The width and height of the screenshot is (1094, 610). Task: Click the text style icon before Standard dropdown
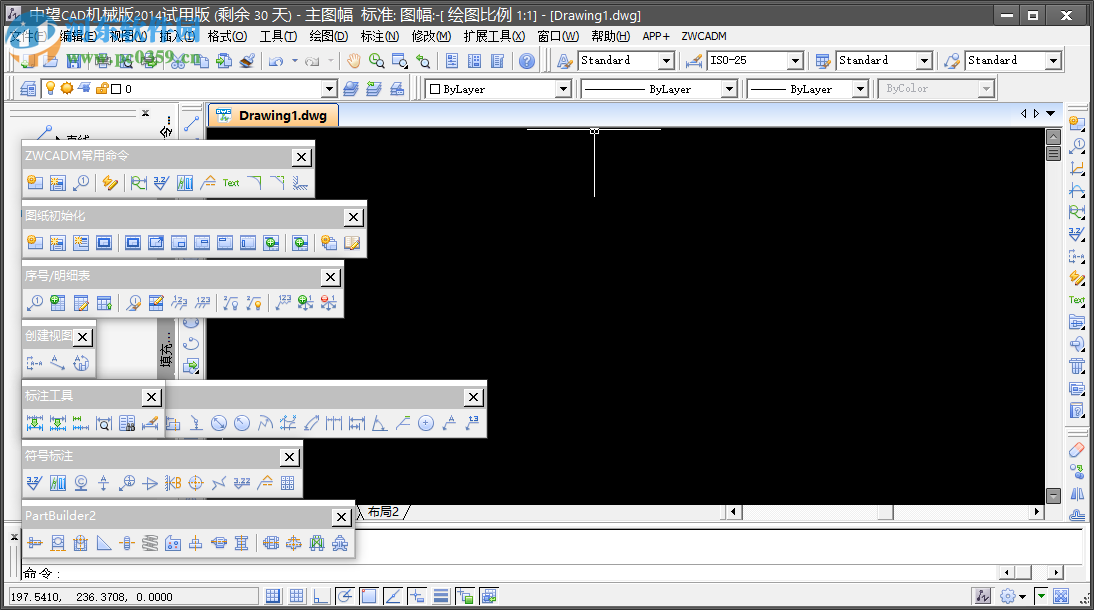coord(564,61)
